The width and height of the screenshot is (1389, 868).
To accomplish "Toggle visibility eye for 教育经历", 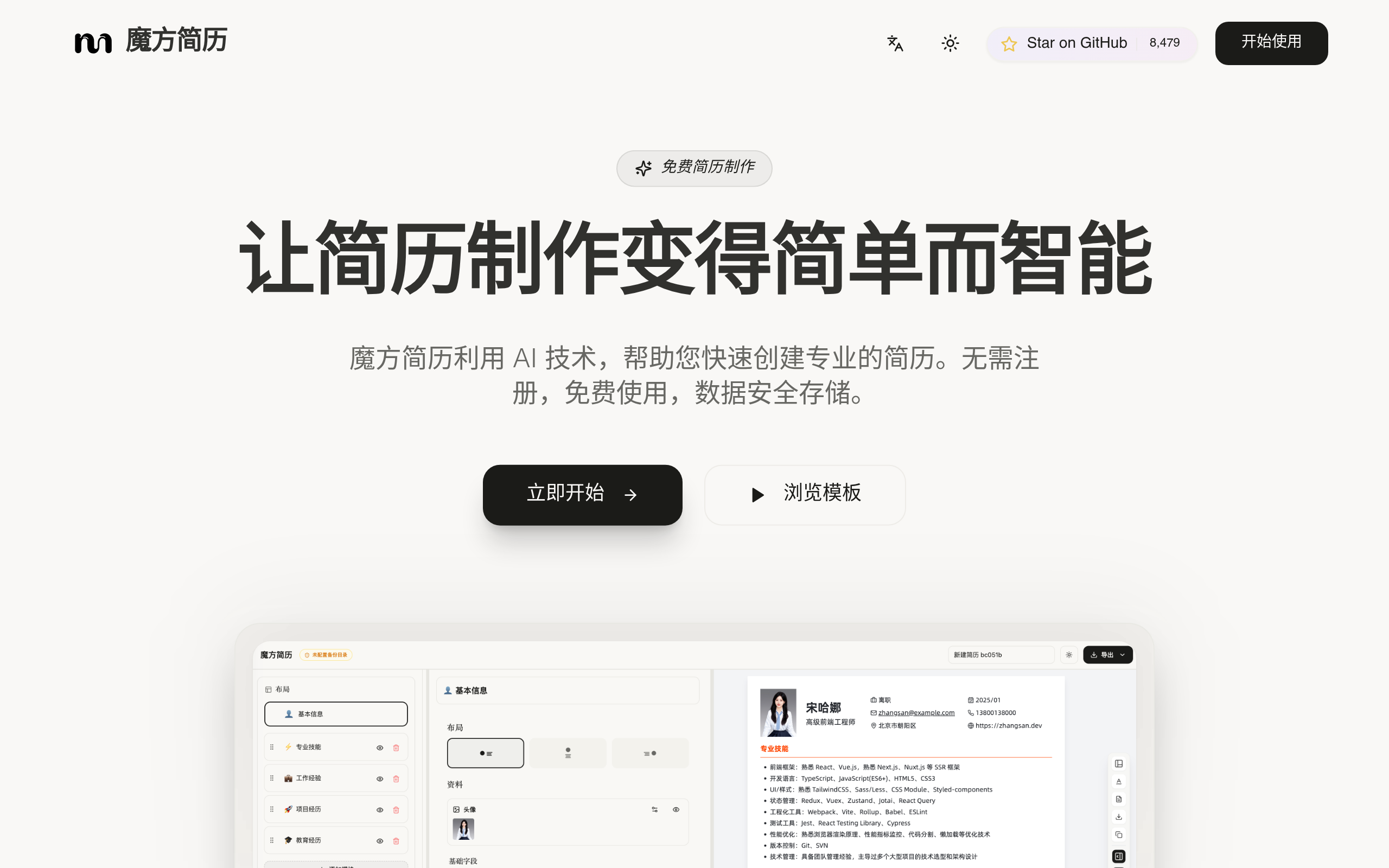I will [379, 841].
